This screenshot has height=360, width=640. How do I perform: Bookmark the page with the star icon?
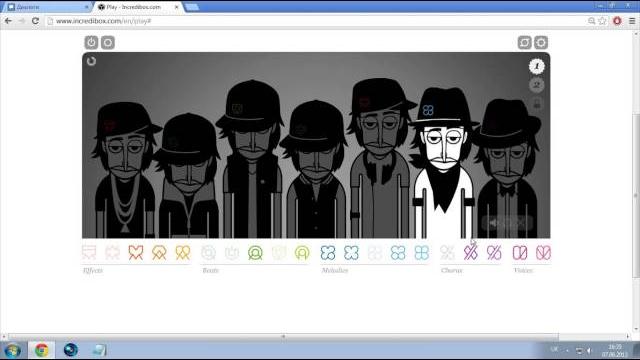coord(602,21)
